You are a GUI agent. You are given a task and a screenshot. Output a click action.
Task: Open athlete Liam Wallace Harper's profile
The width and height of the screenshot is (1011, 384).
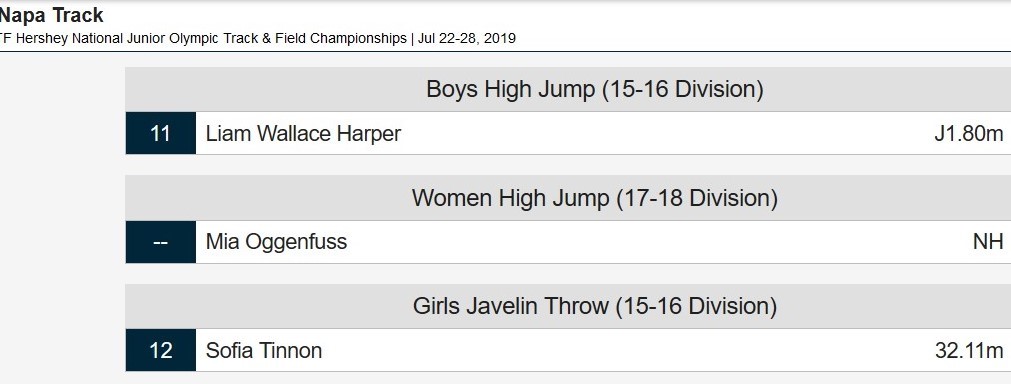pyautogui.click(x=303, y=133)
